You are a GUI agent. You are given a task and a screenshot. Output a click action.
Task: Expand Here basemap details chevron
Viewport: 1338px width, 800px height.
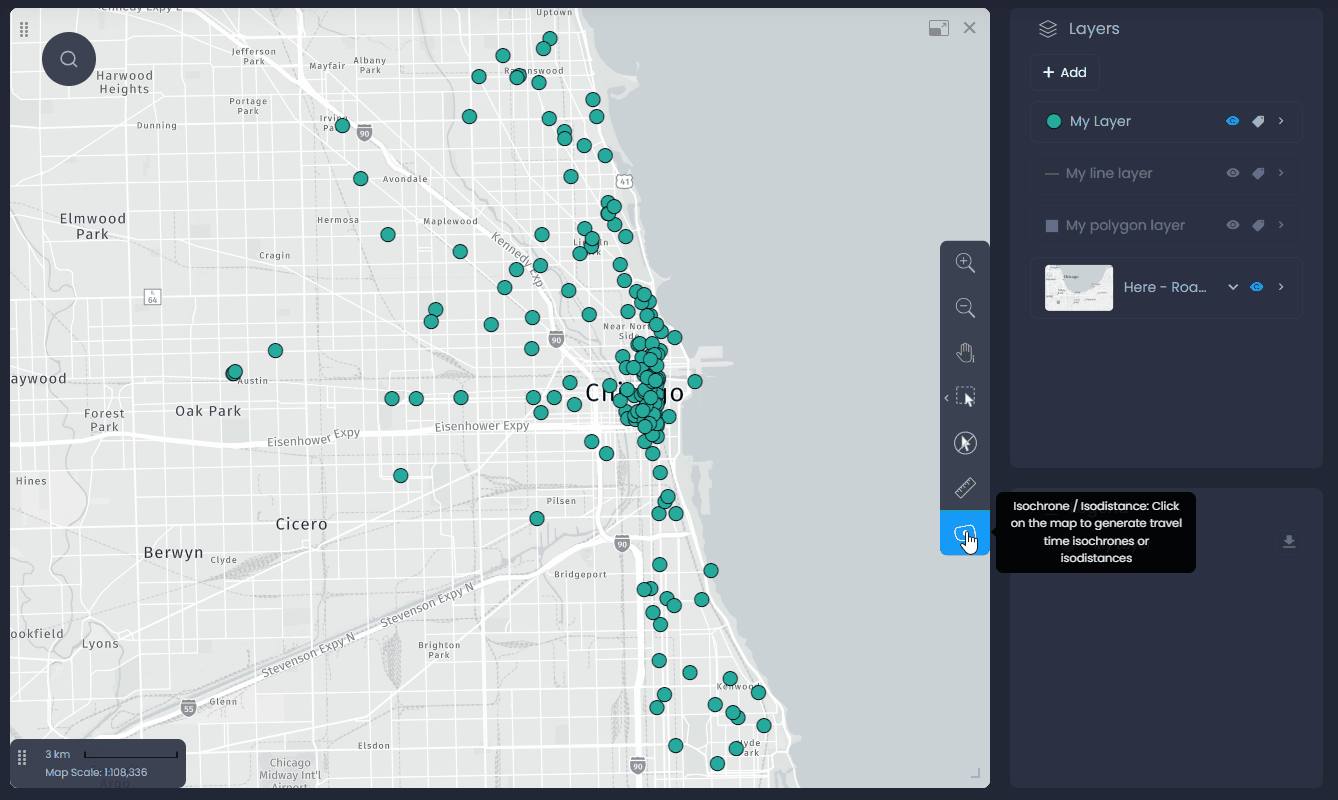point(1281,287)
